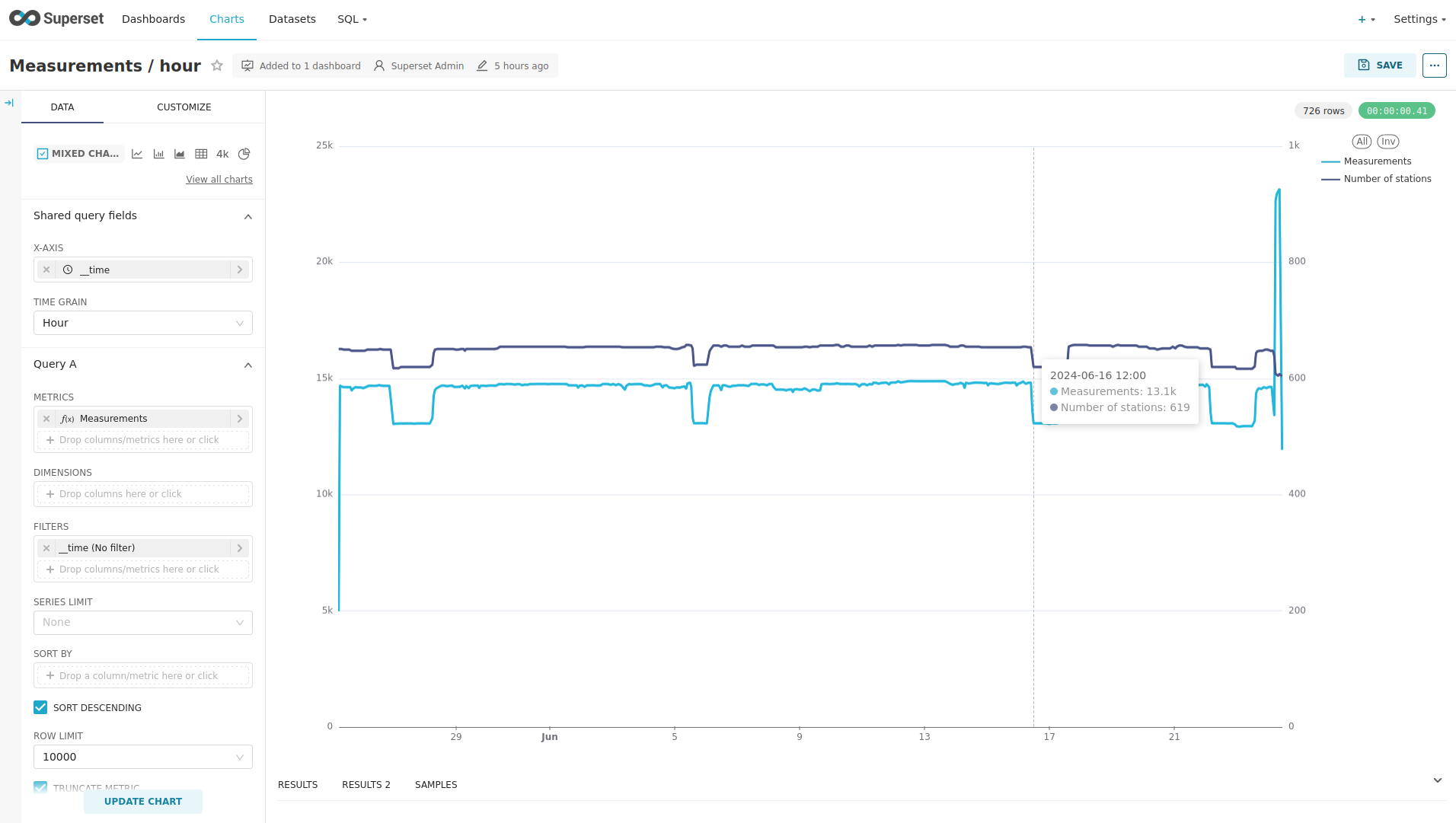Toggle the Measurements legend series swatch
The image size is (1456, 823).
[1330, 161]
